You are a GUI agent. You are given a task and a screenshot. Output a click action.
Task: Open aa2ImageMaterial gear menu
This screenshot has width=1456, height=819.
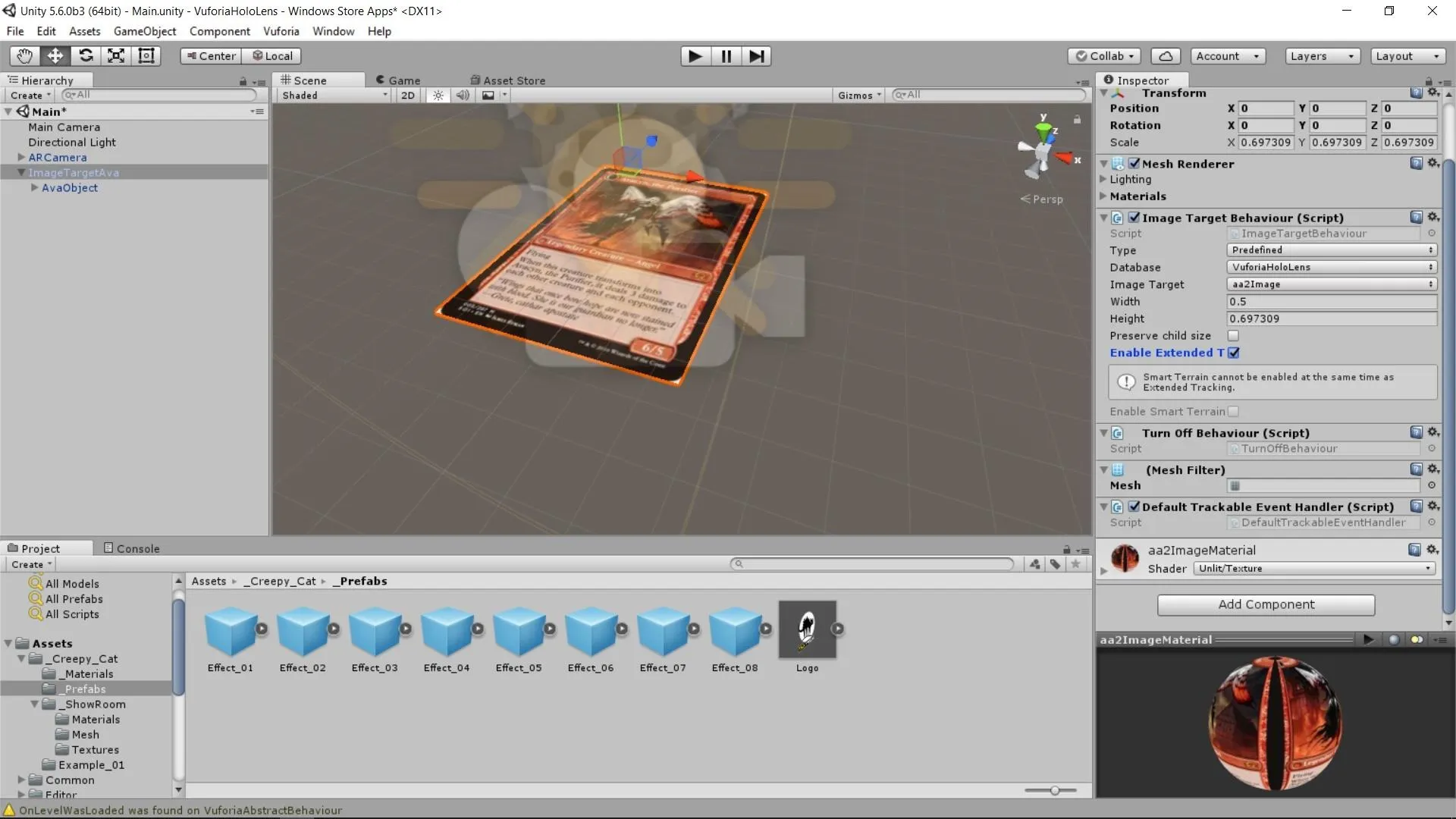(x=1432, y=549)
